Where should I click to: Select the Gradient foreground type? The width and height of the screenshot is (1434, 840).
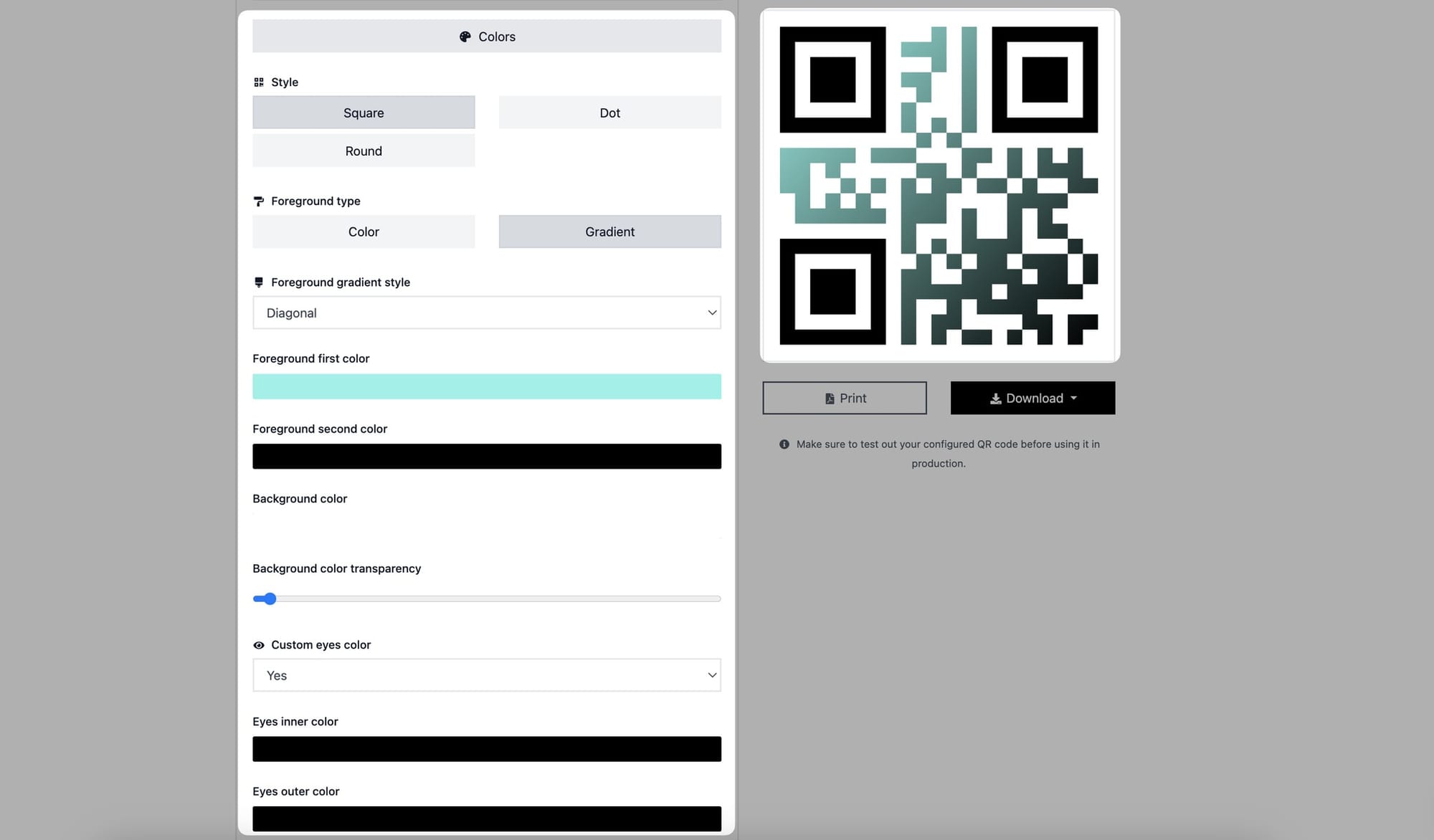pos(610,231)
